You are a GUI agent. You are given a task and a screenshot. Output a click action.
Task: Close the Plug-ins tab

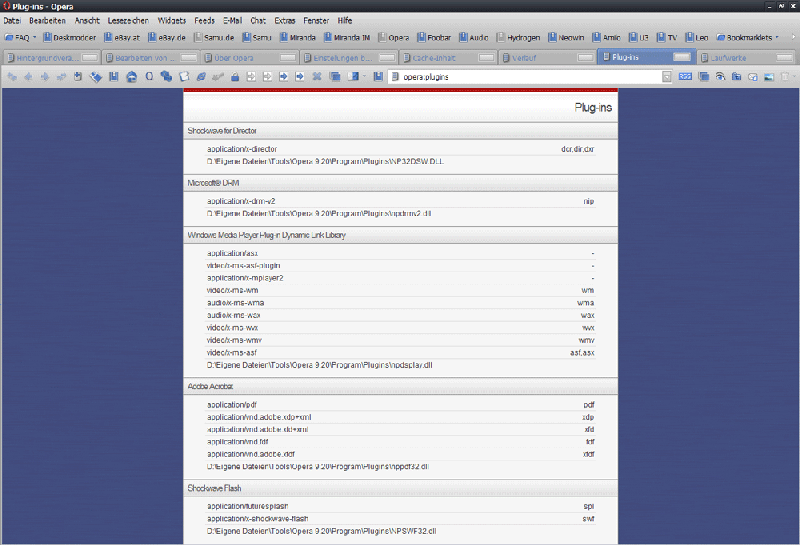[682, 57]
